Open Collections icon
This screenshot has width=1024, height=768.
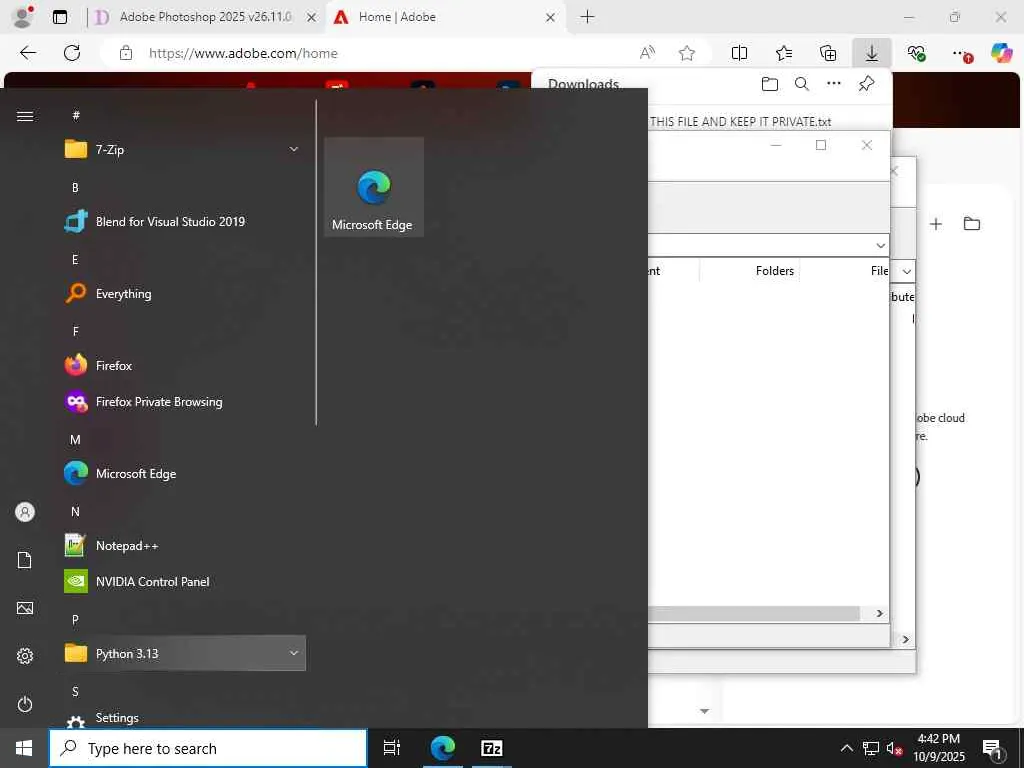(x=828, y=53)
